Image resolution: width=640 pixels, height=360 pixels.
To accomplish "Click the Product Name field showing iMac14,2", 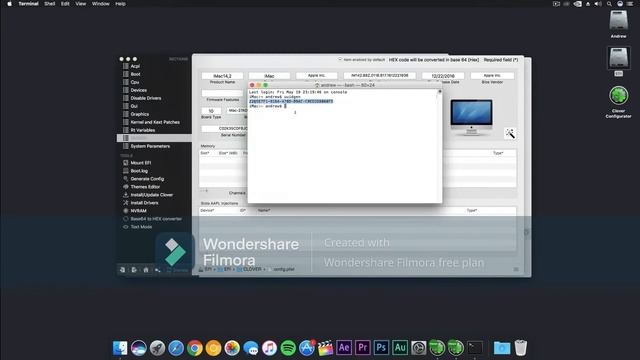I will click(222, 76).
